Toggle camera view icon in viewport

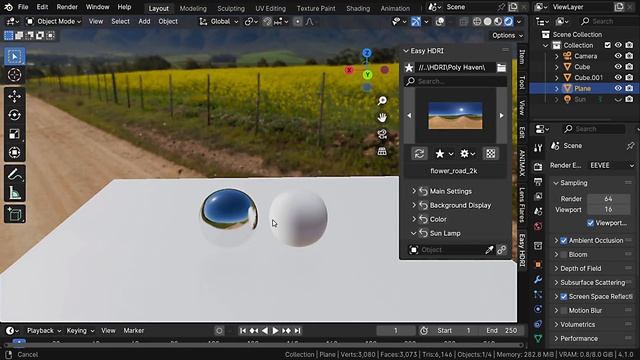pos(382,134)
